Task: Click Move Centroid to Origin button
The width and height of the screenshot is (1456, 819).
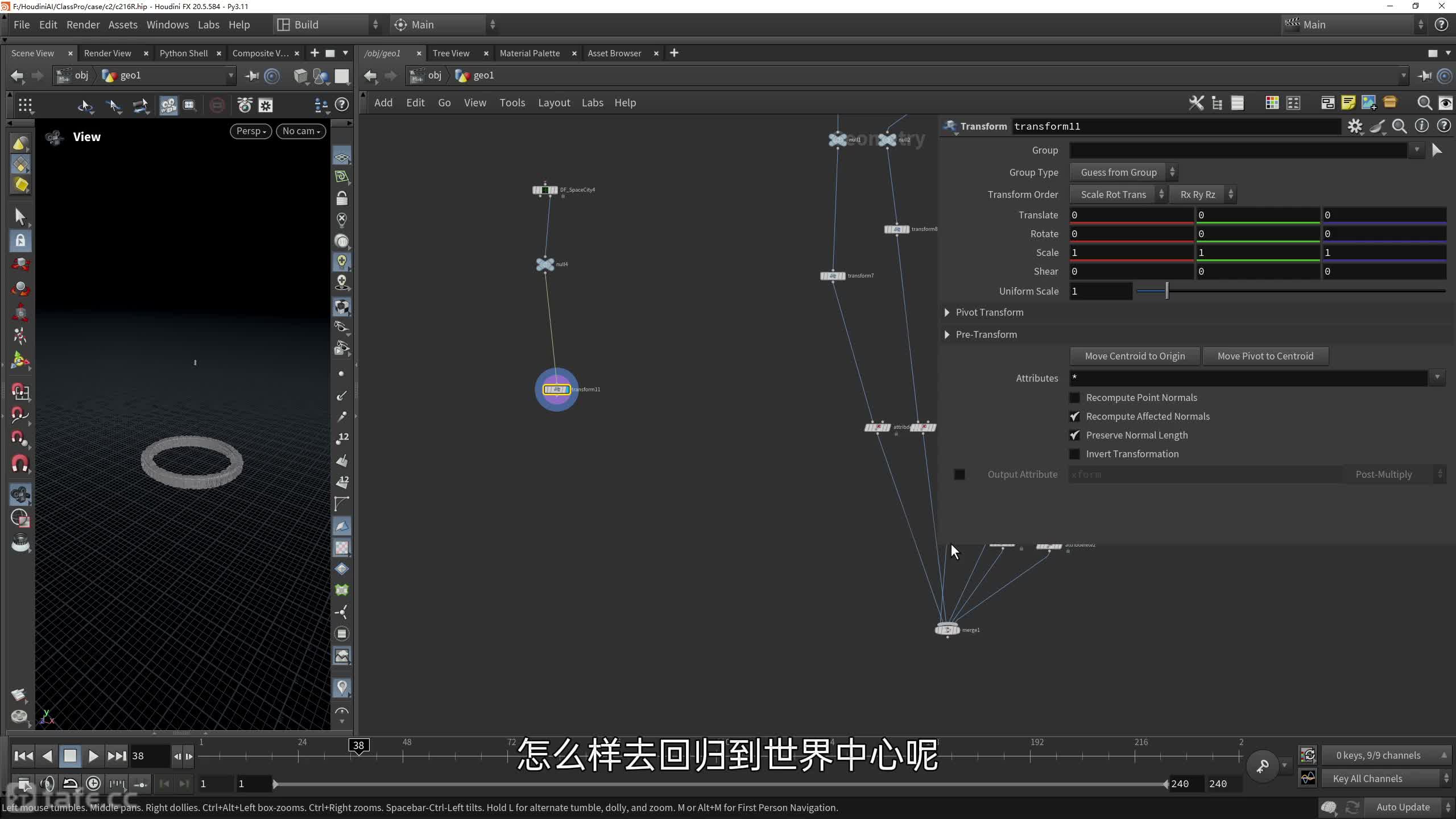Action: [1135, 356]
